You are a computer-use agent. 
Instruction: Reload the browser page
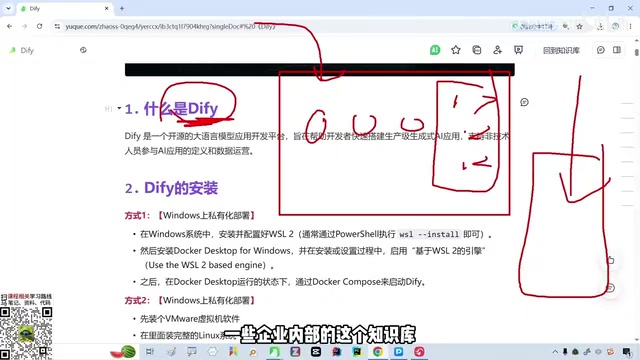[39, 26]
